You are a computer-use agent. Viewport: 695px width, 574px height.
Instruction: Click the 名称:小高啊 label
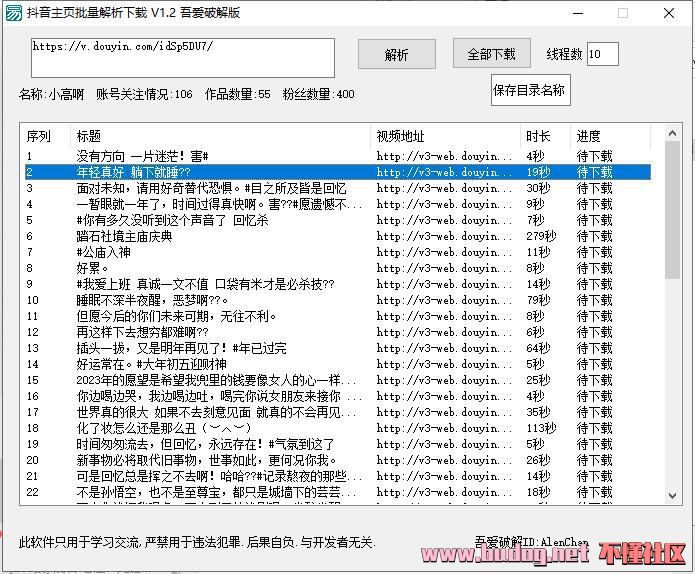[51, 94]
